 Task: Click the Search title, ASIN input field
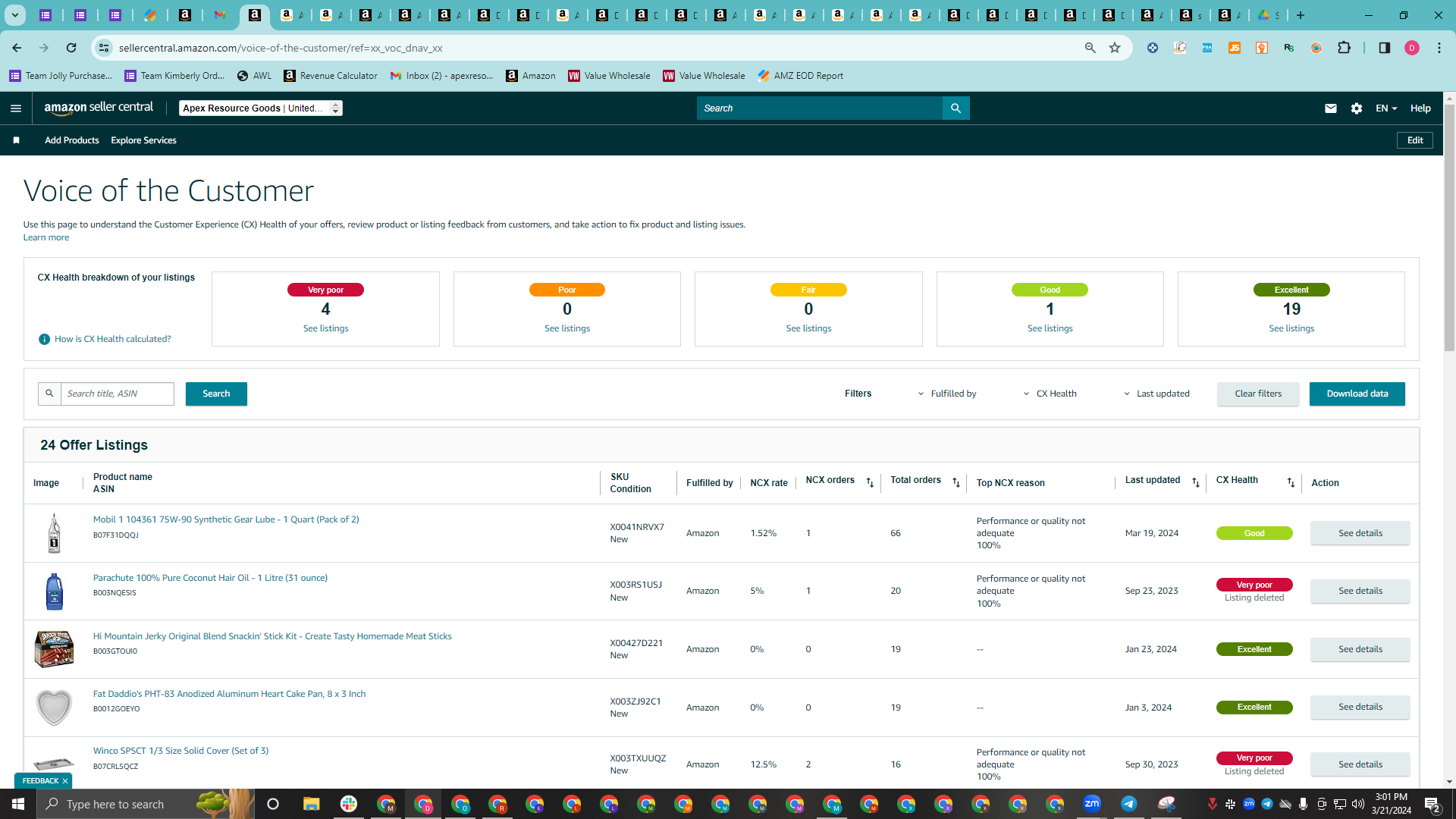coord(118,394)
